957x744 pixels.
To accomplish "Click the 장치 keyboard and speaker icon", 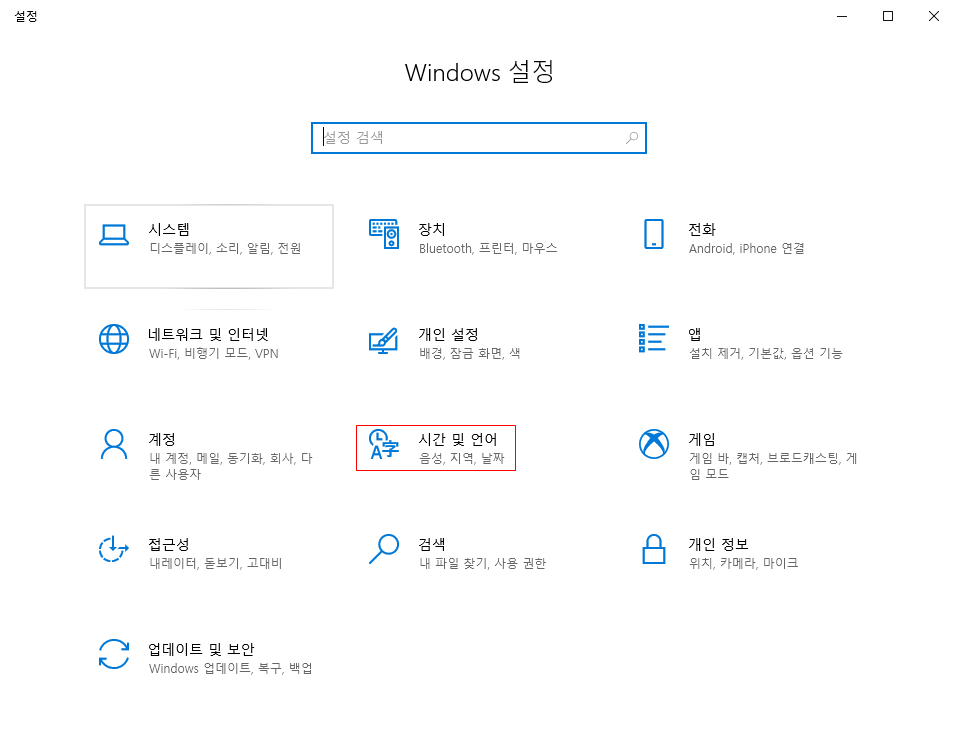I will [384, 234].
